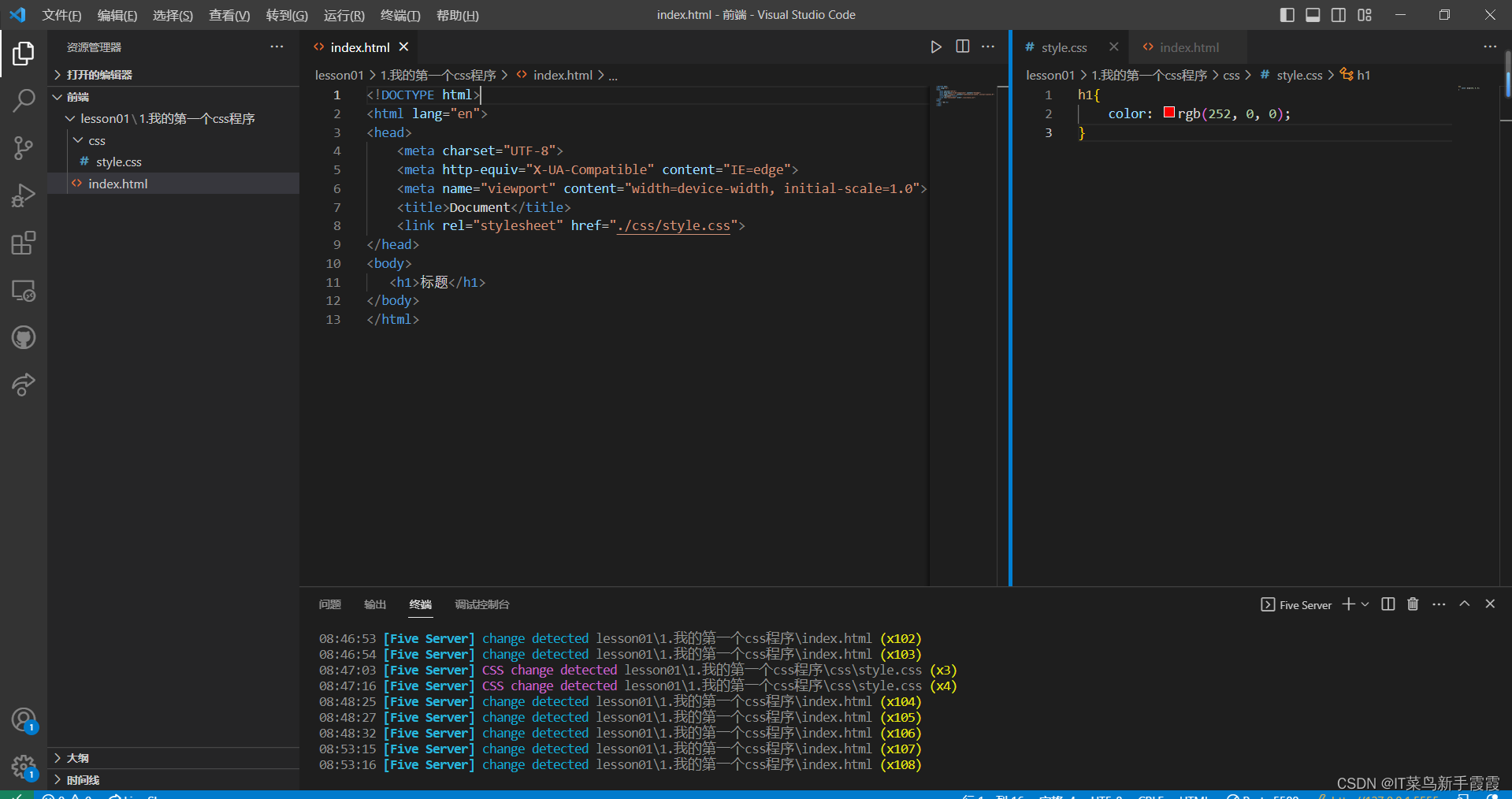Delete the terminal with the trash icon
1512x799 pixels.
pos(1413,604)
